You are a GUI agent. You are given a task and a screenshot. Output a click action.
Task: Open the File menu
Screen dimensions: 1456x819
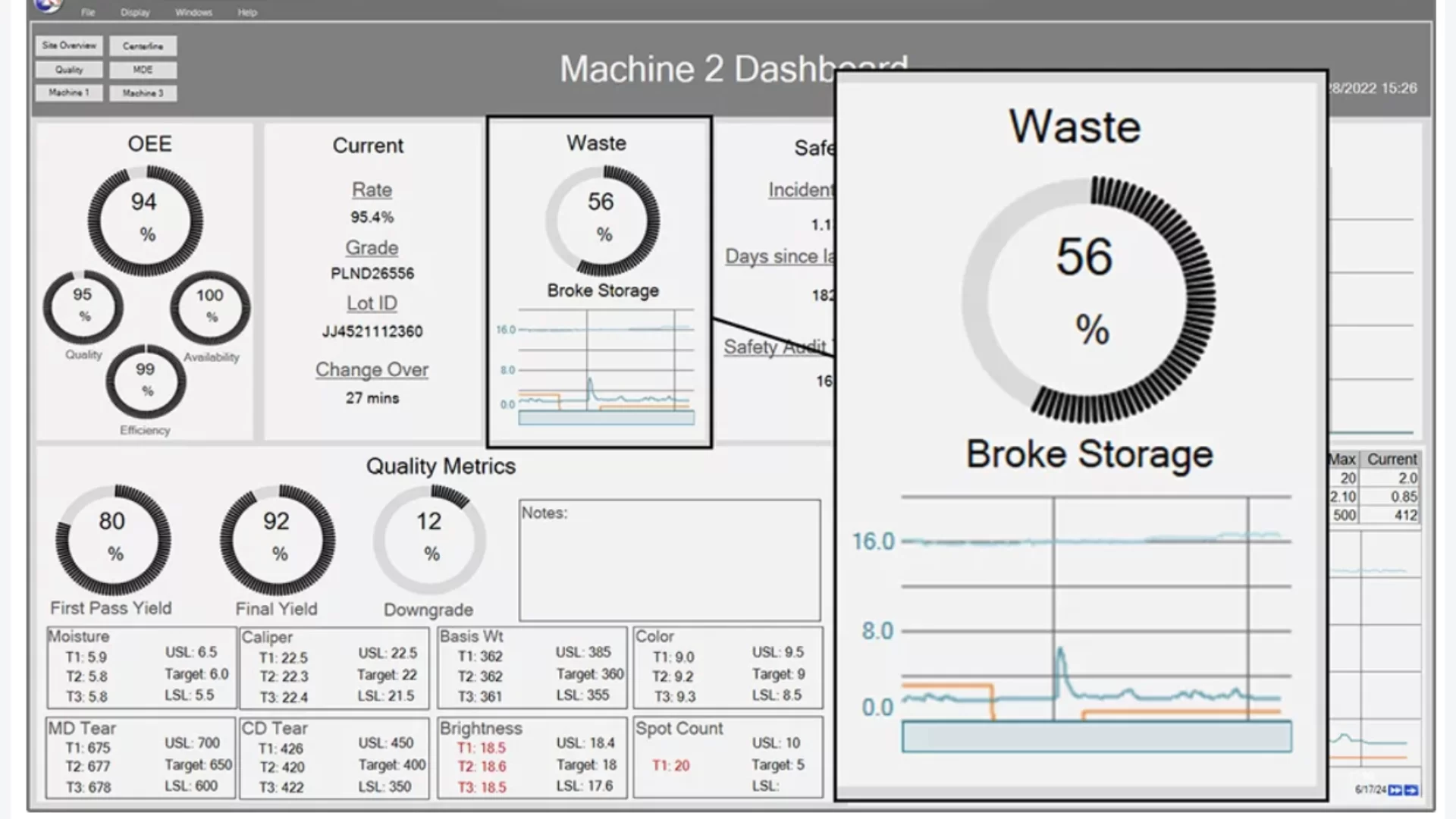coord(88,12)
